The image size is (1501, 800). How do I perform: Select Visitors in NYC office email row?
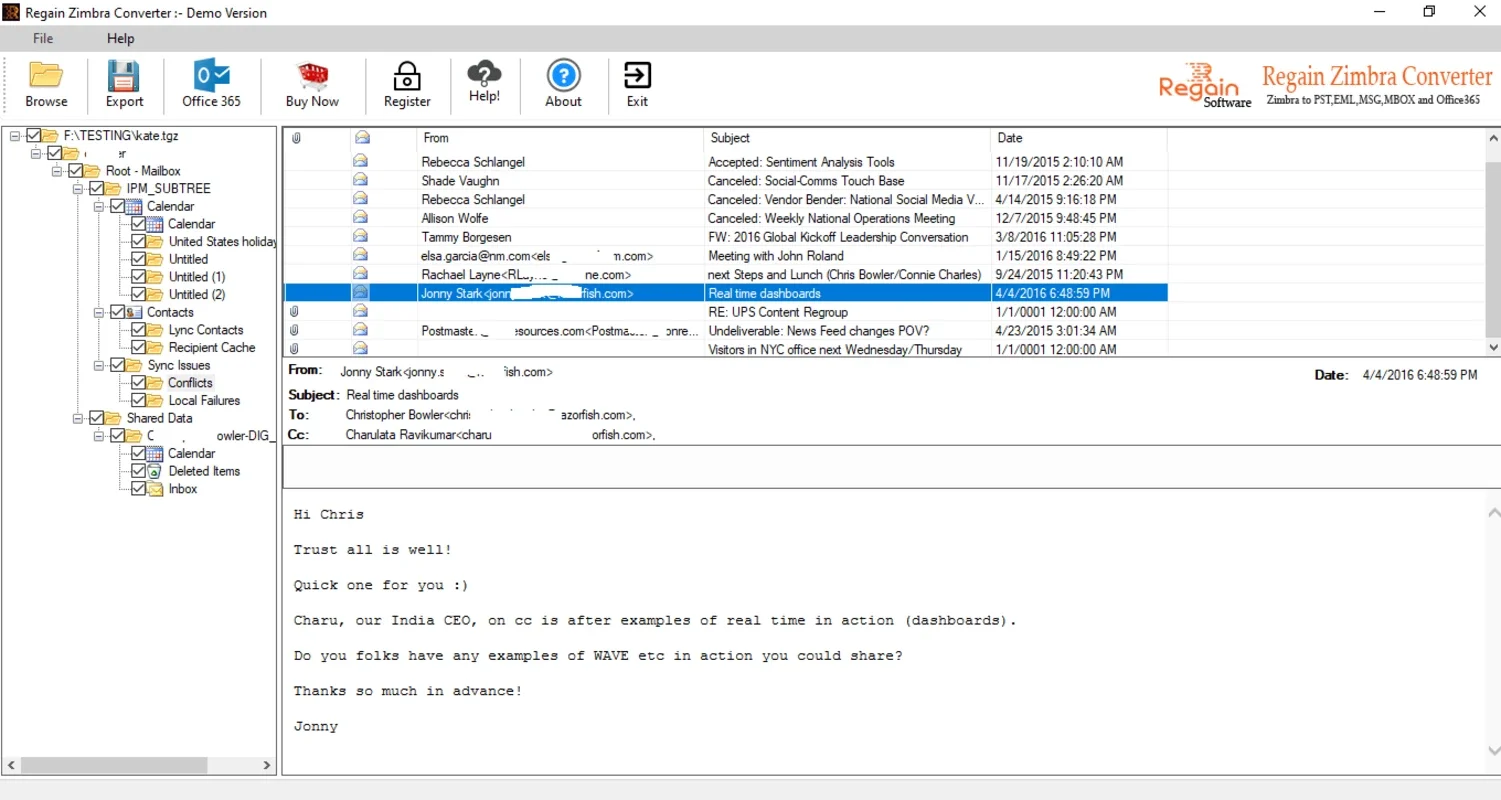pyautogui.click(x=726, y=349)
